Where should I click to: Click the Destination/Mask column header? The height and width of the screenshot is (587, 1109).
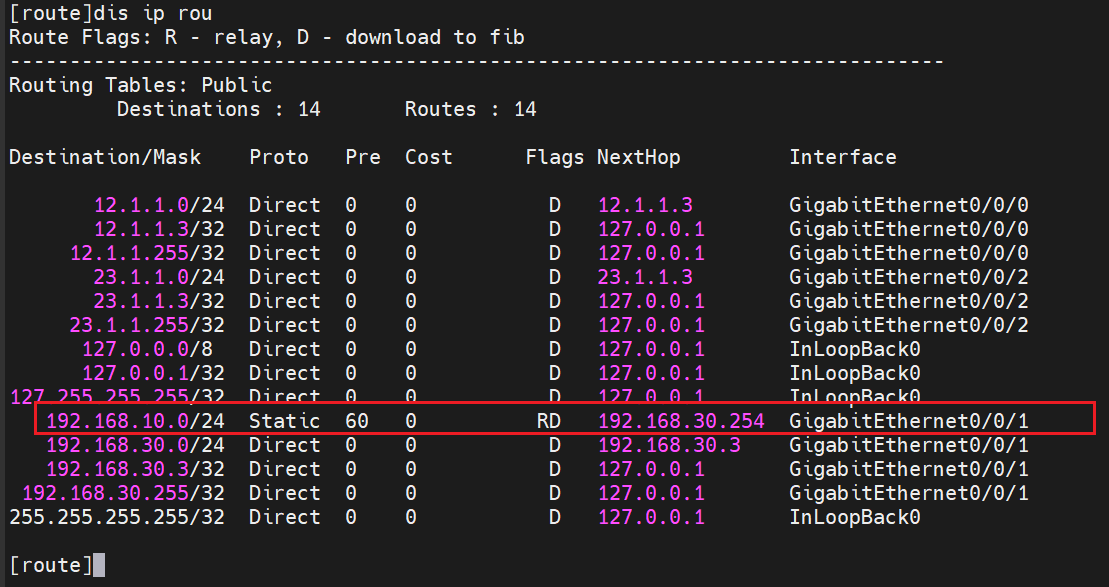click(x=105, y=157)
